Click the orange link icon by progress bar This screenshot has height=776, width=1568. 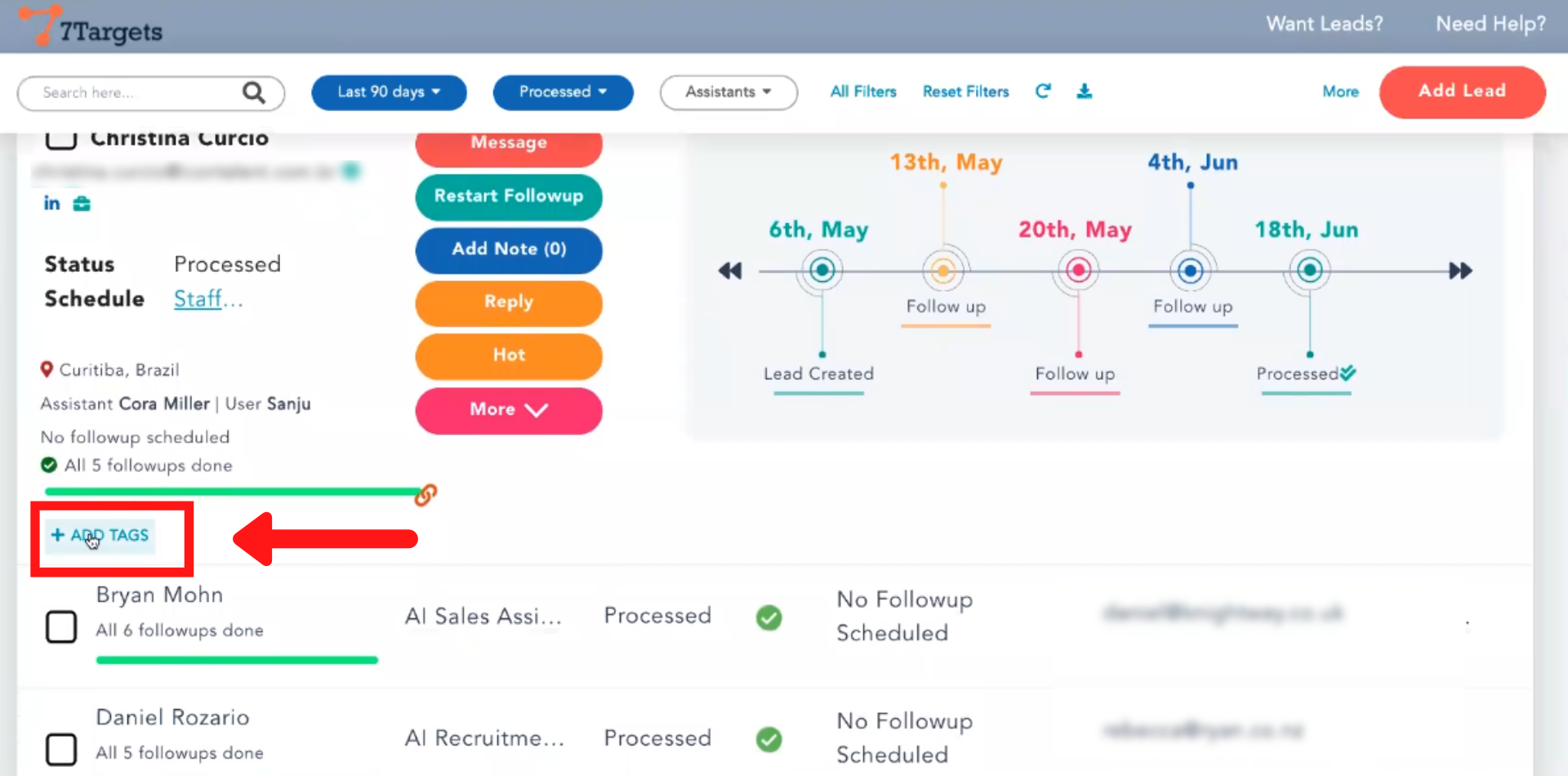tap(425, 494)
